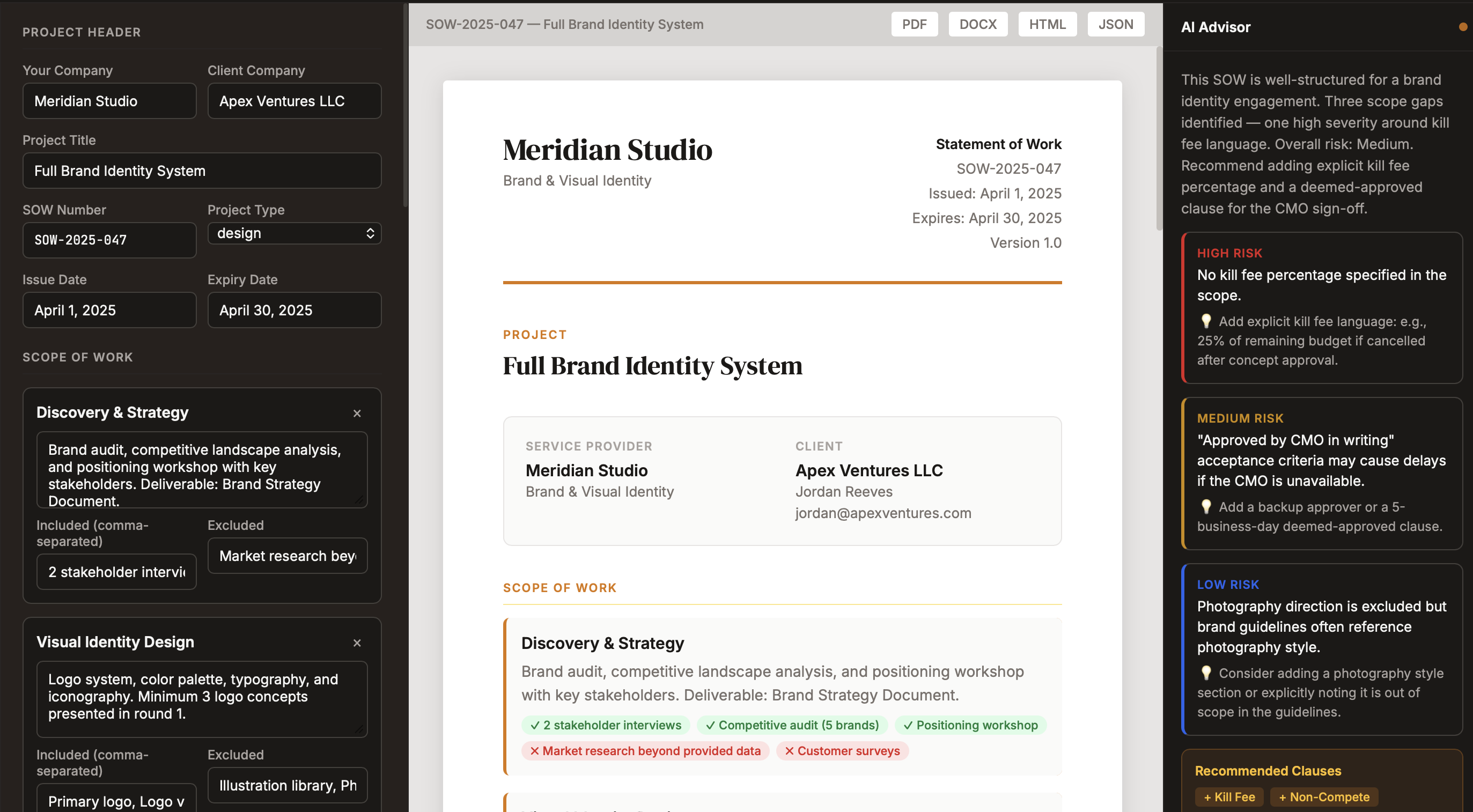Click the Project Title input field
Viewport: 1473px width, 812px height.
point(201,171)
